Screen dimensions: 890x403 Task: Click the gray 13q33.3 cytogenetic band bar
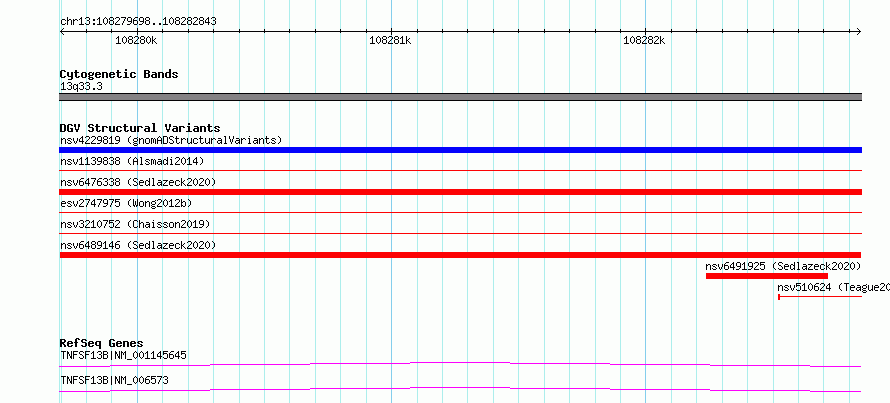pos(460,97)
